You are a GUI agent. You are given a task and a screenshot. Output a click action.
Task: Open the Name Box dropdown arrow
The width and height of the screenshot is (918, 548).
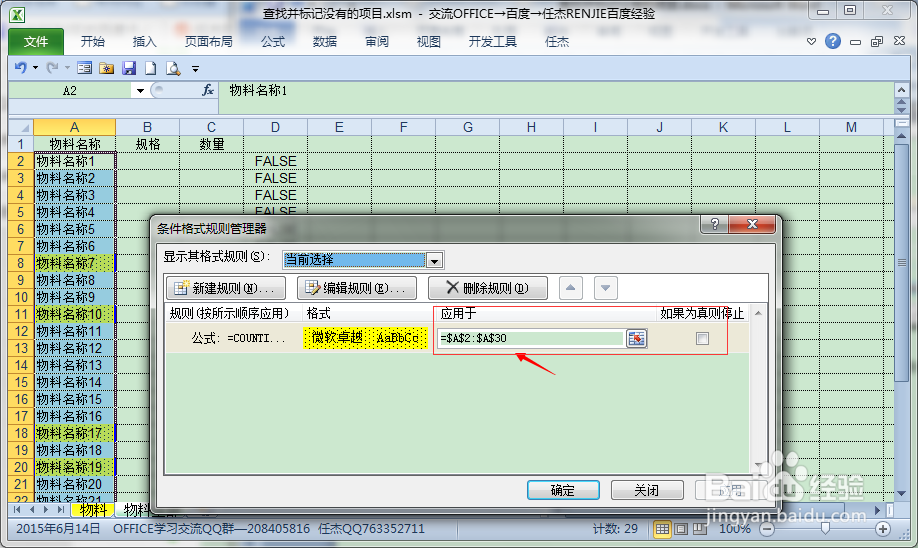[141, 91]
